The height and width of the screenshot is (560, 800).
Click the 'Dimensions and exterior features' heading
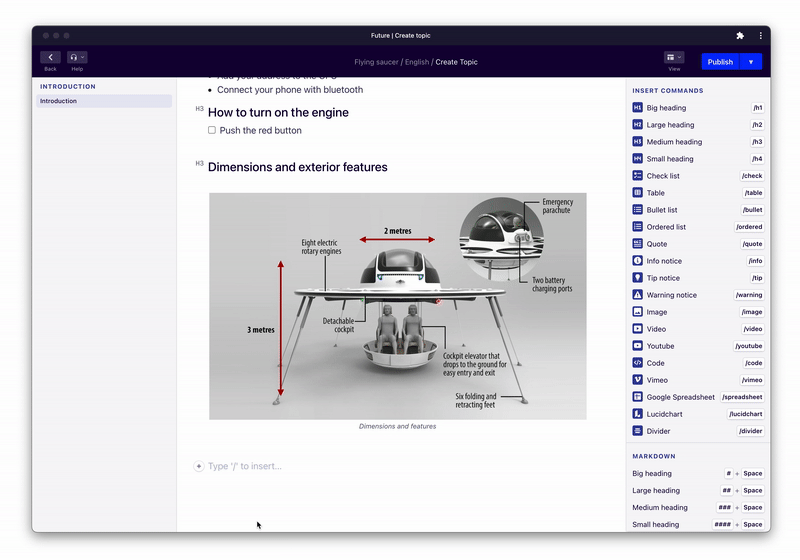[297, 167]
